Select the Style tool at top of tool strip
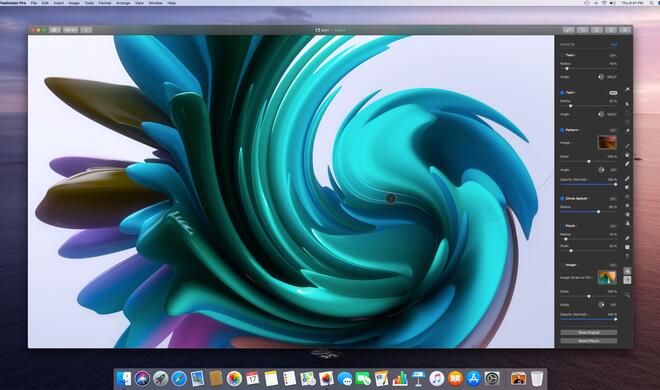Image resolution: width=660 pixels, height=390 pixels. click(627, 89)
